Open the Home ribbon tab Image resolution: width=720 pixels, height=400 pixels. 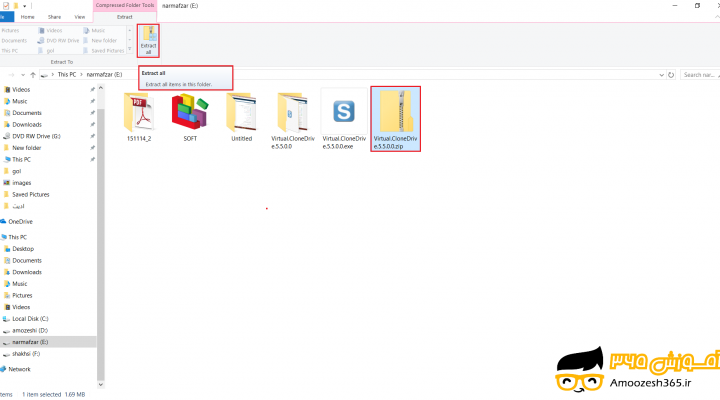(x=28, y=17)
